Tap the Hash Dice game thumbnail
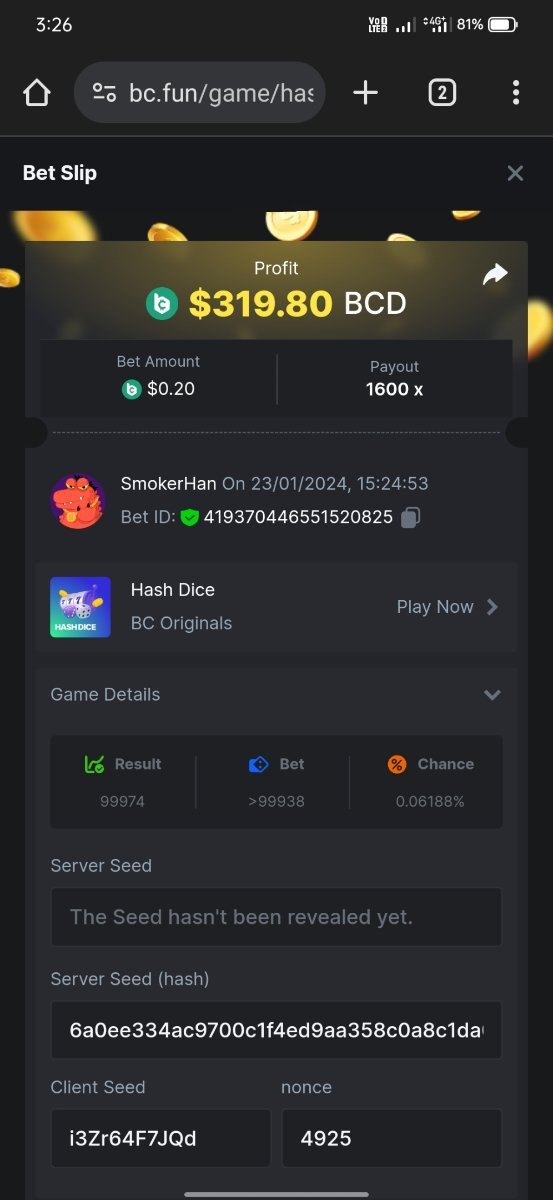This screenshot has height=1200, width=553. click(x=80, y=607)
